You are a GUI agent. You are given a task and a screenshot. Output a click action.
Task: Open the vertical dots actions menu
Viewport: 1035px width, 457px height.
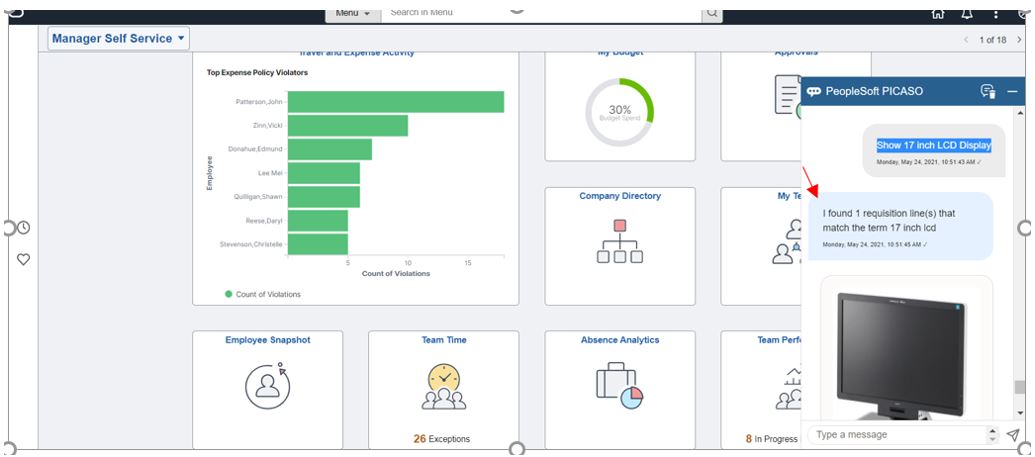click(996, 14)
